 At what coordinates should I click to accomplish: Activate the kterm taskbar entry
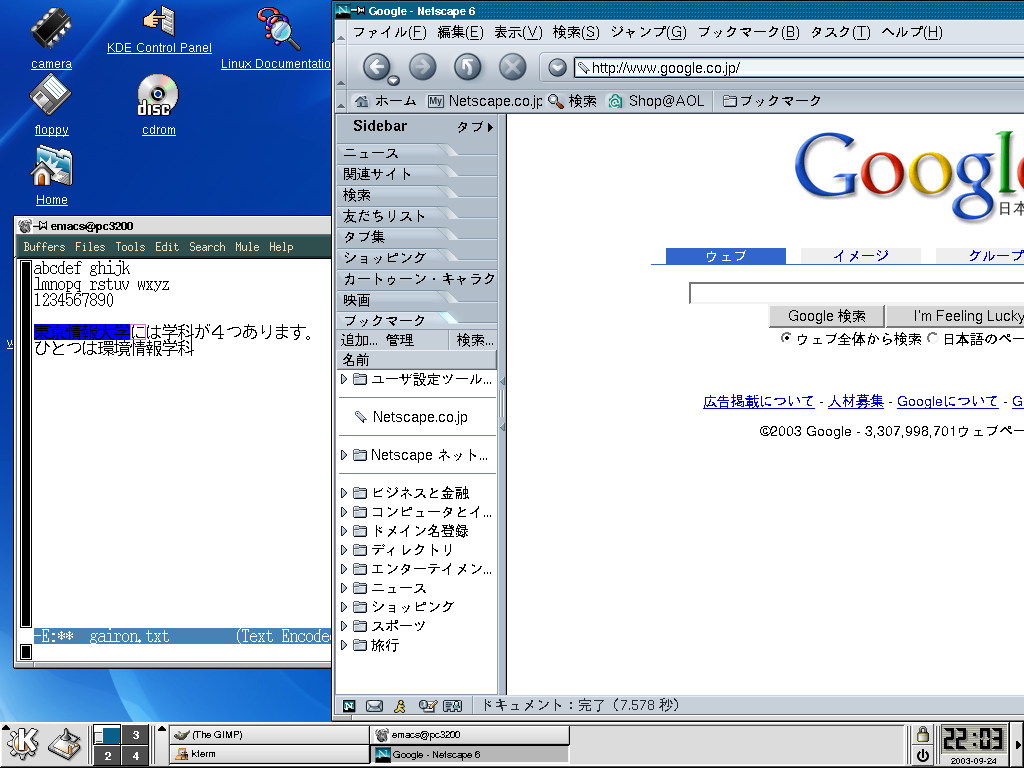point(269,754)
